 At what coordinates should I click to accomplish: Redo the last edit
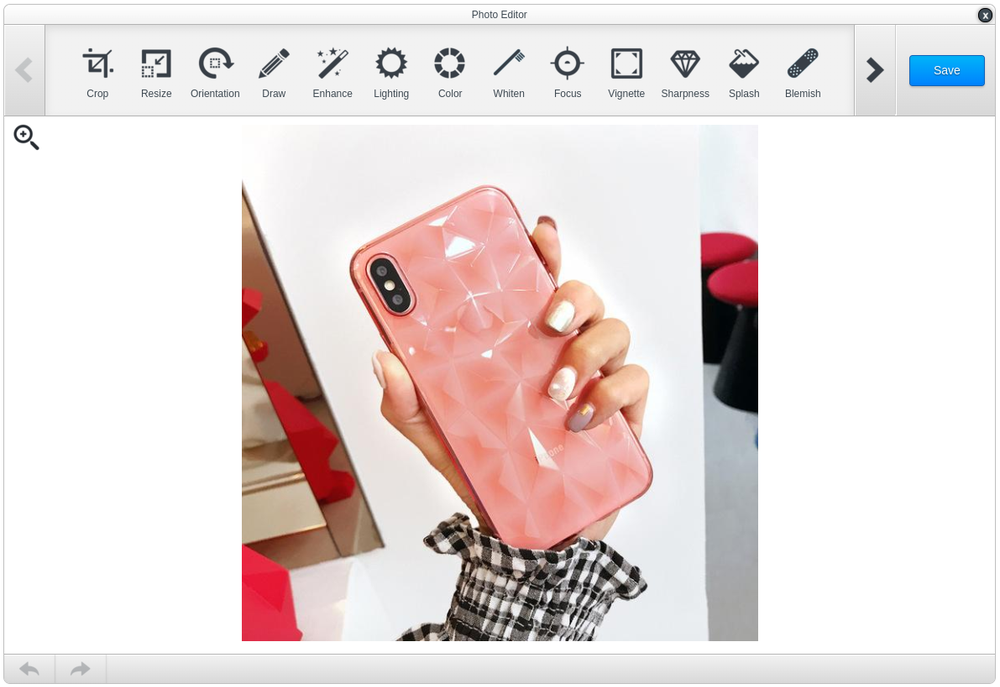coord(79,668)
